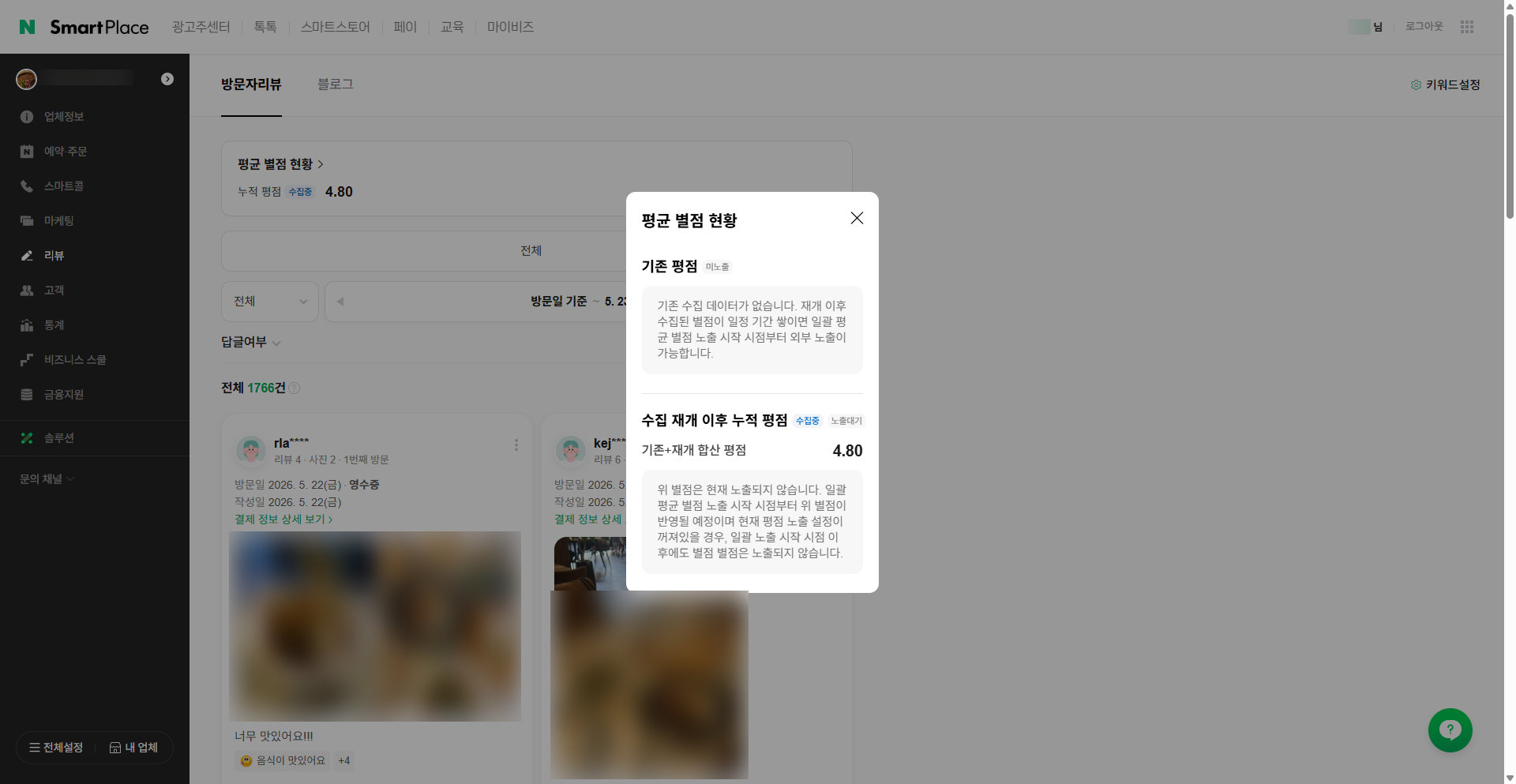
Task: Open 키워드설정 settings
Action: tap(1445, 84)
